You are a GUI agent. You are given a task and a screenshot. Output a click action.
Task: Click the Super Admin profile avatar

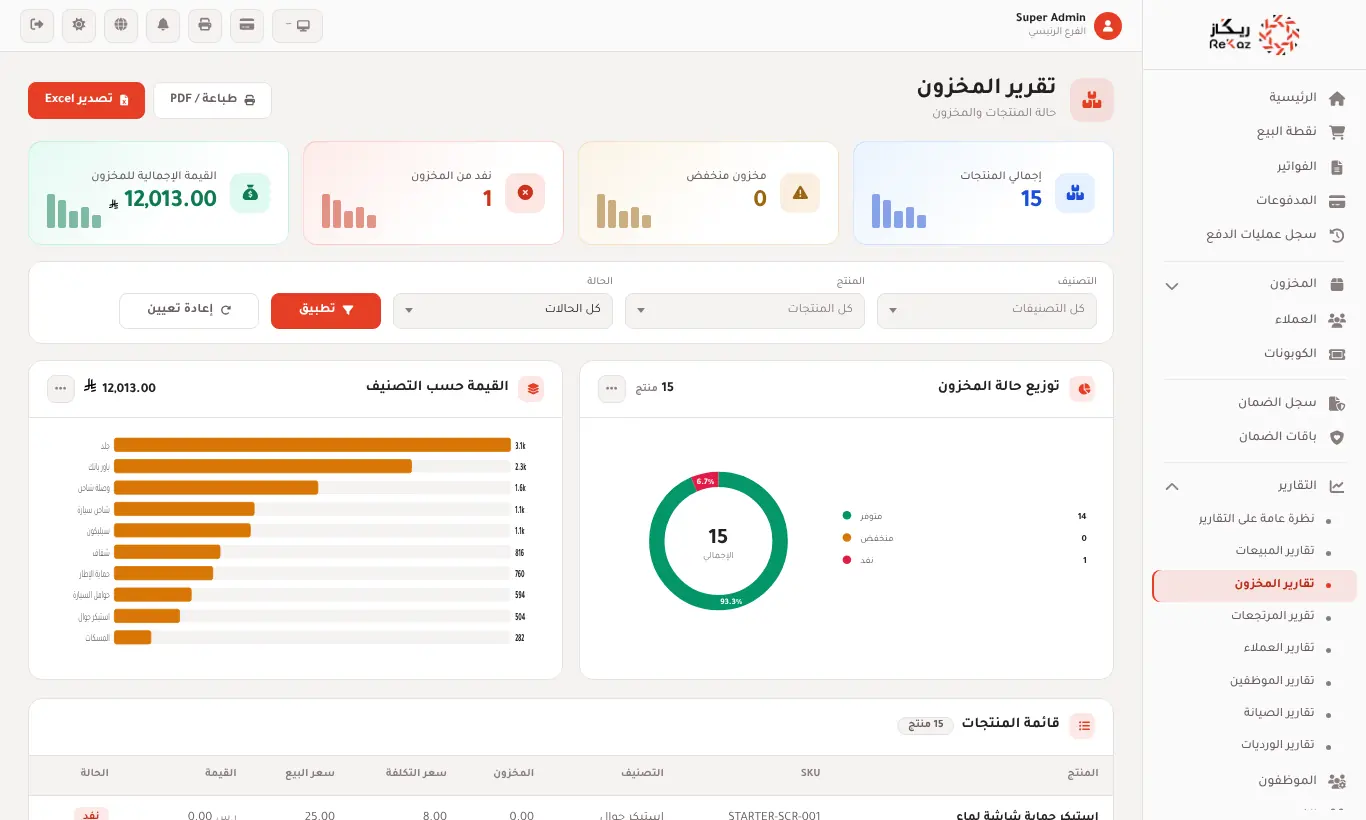[x=1108, y=26]
